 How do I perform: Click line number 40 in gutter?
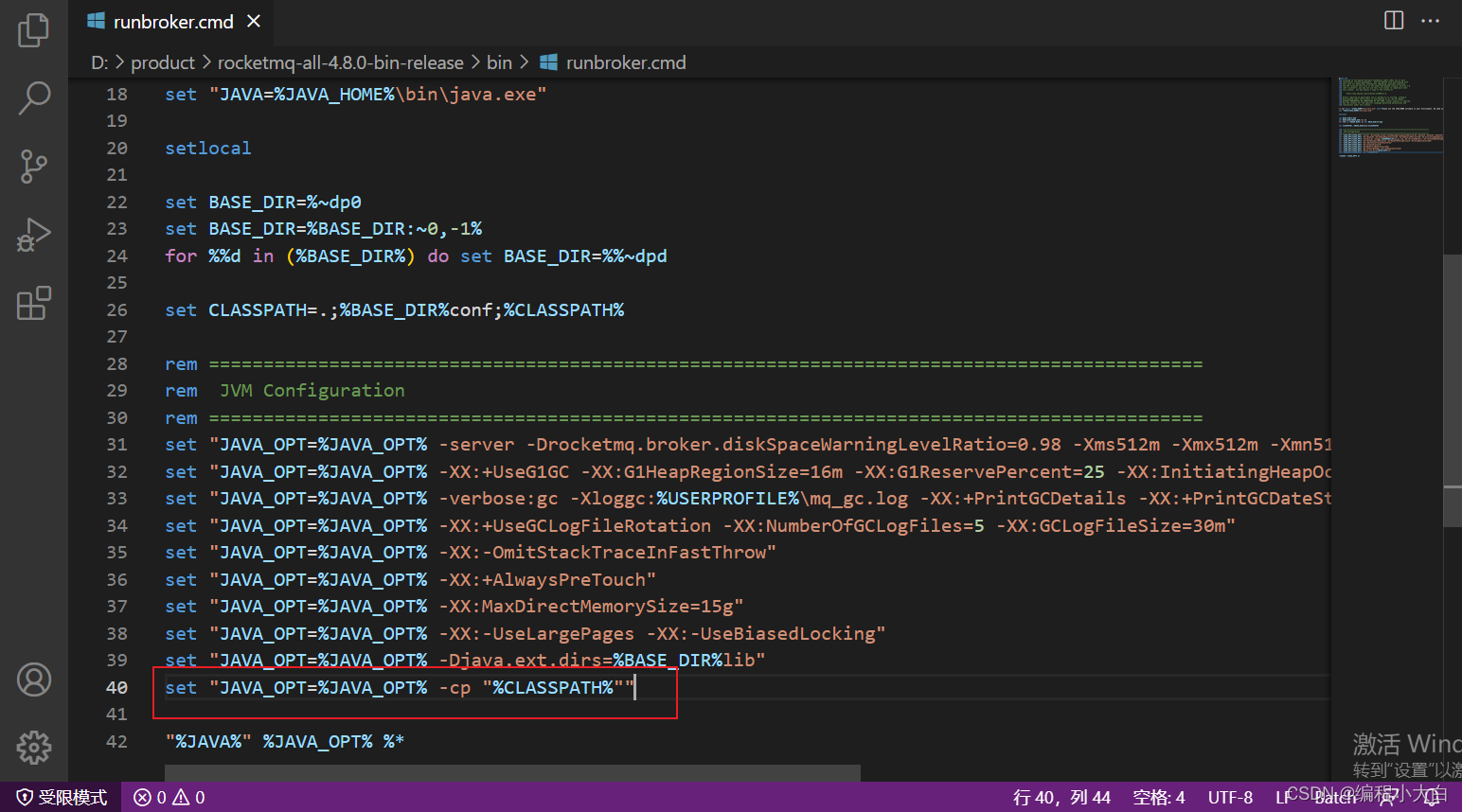pyautogui.click(x=116, y=687)
